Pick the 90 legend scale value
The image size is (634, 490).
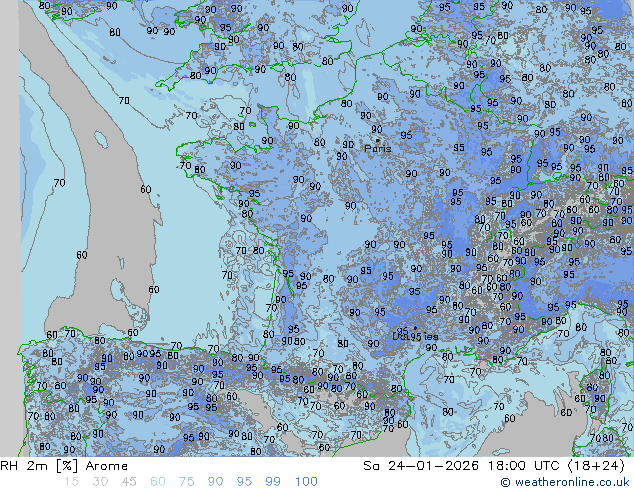[x=216, y=481]
